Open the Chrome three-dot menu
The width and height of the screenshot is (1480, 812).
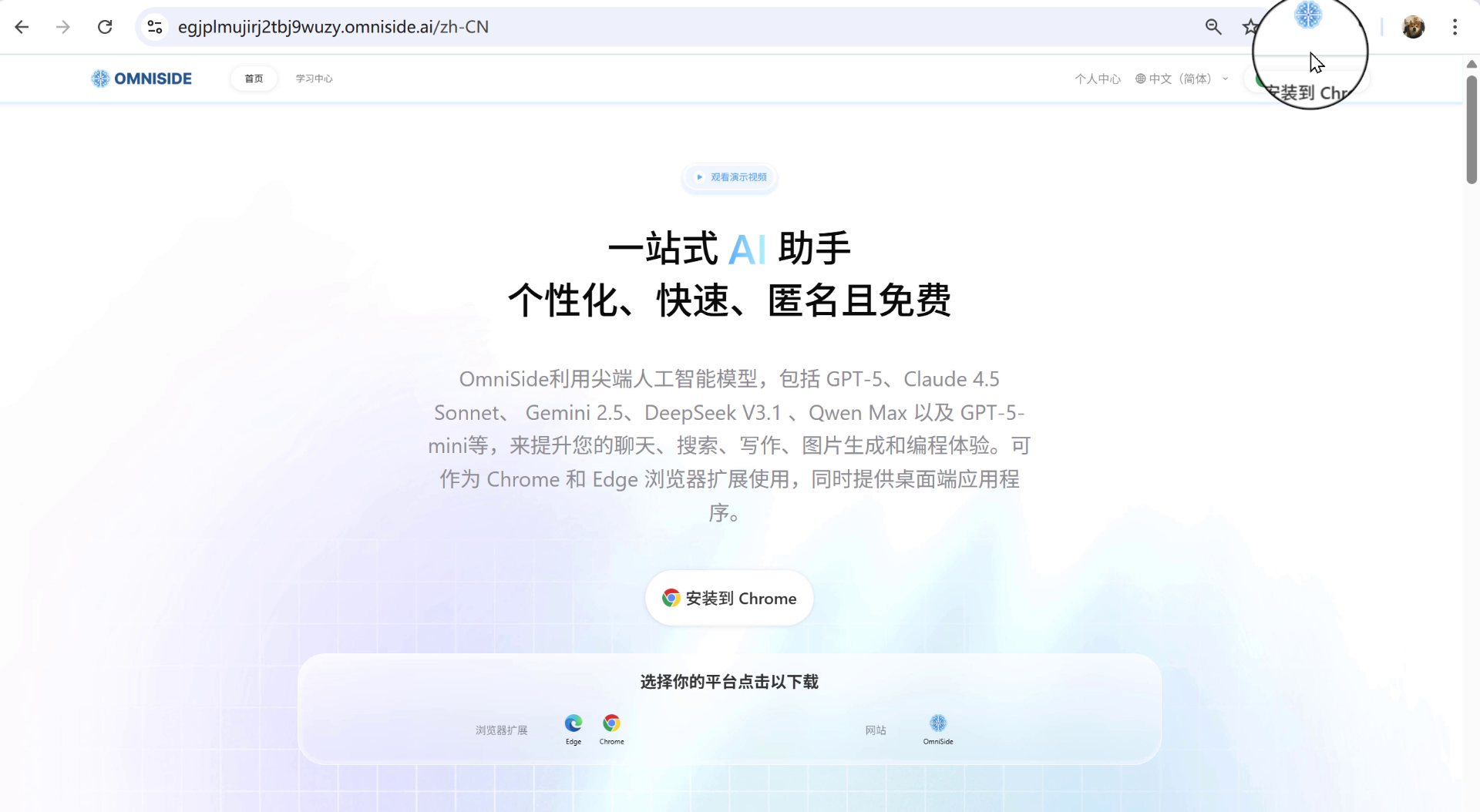pos(1455,27)
